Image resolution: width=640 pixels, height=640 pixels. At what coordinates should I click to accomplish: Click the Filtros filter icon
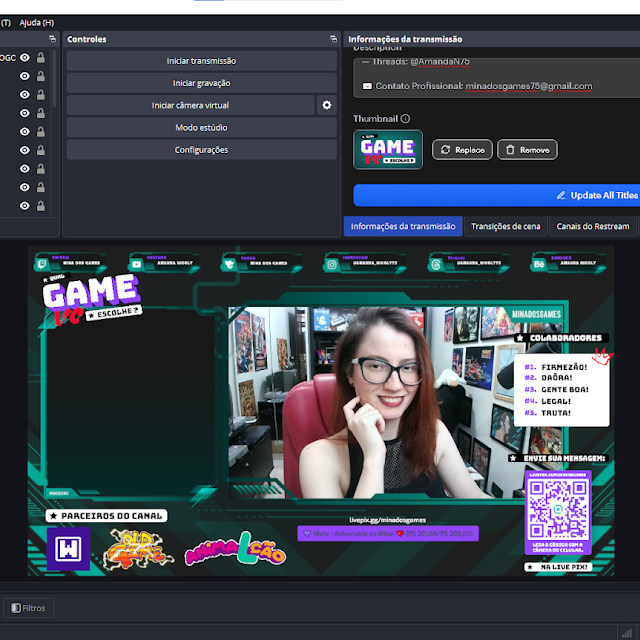pyautogui.click(x=16, y=608)
